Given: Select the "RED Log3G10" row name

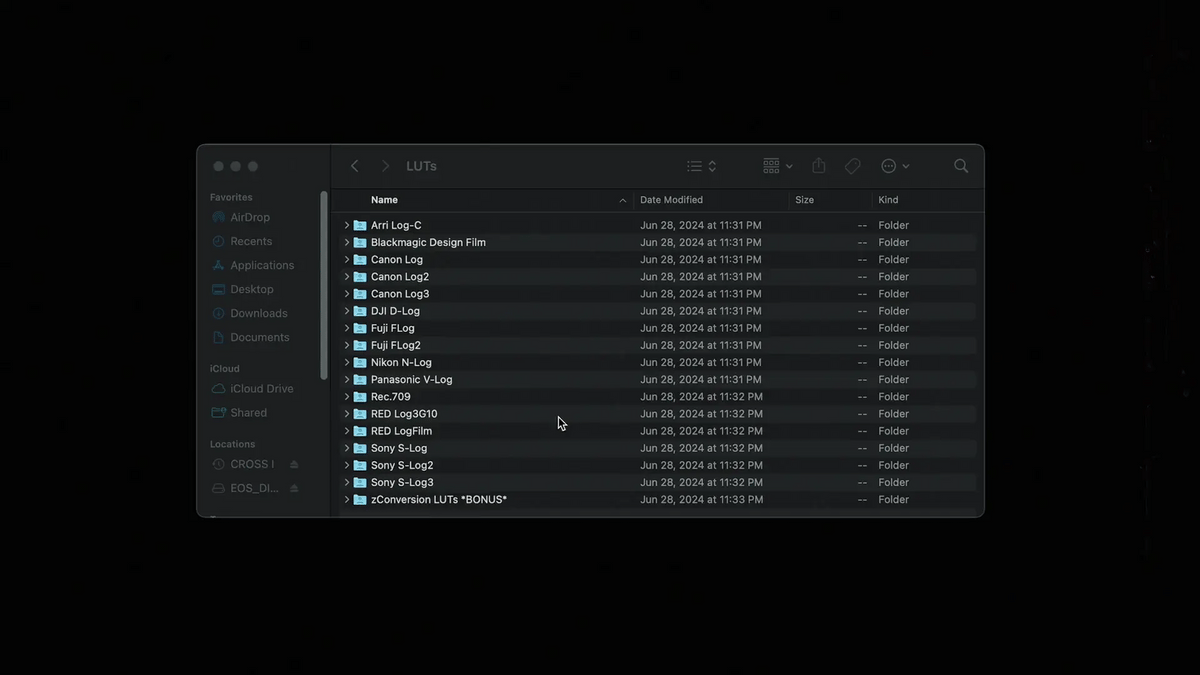Looking at the screenshot, I should (x=404, y=414).
